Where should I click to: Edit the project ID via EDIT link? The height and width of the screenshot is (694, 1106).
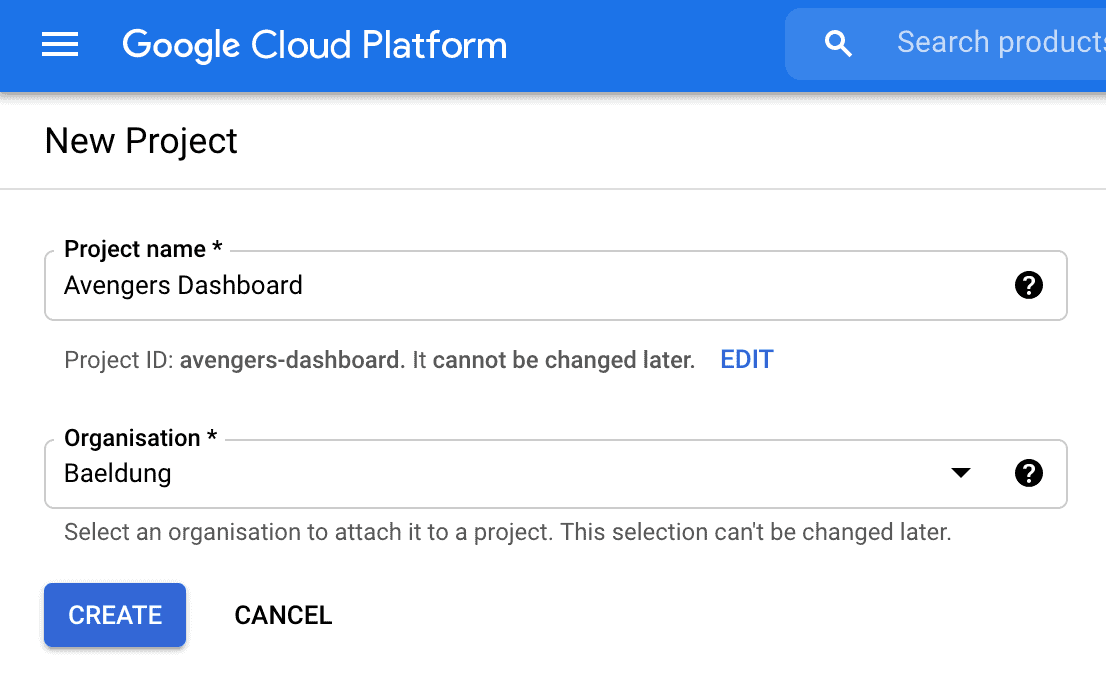(746, 360)
